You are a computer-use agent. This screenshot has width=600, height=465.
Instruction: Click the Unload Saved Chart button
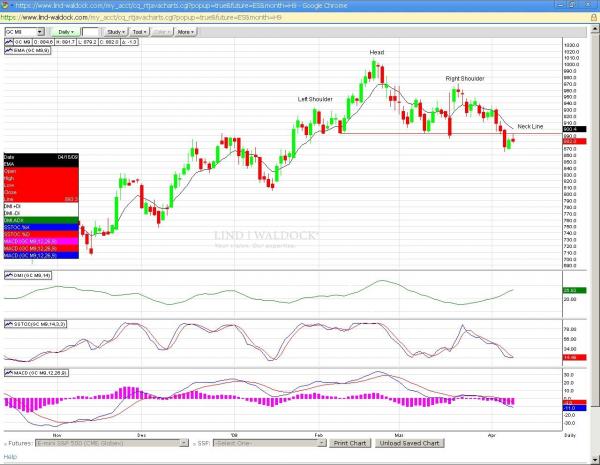(409, 442)
